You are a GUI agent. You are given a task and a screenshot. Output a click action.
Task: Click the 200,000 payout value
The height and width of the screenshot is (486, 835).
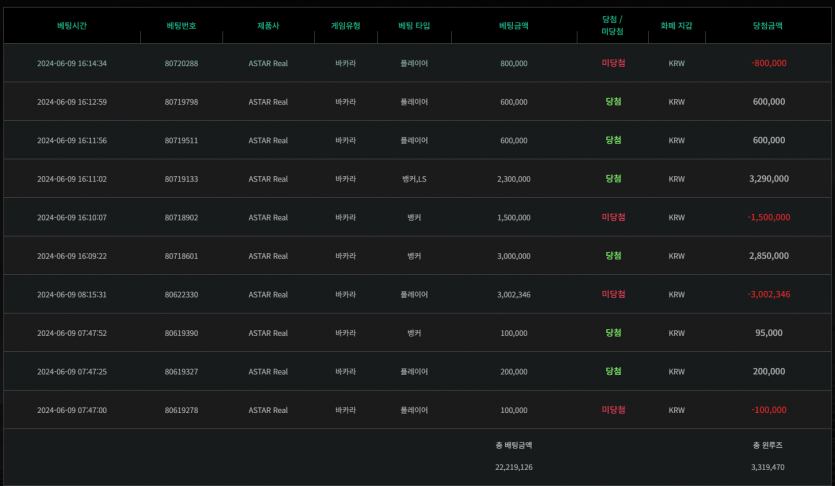[768, 372]
